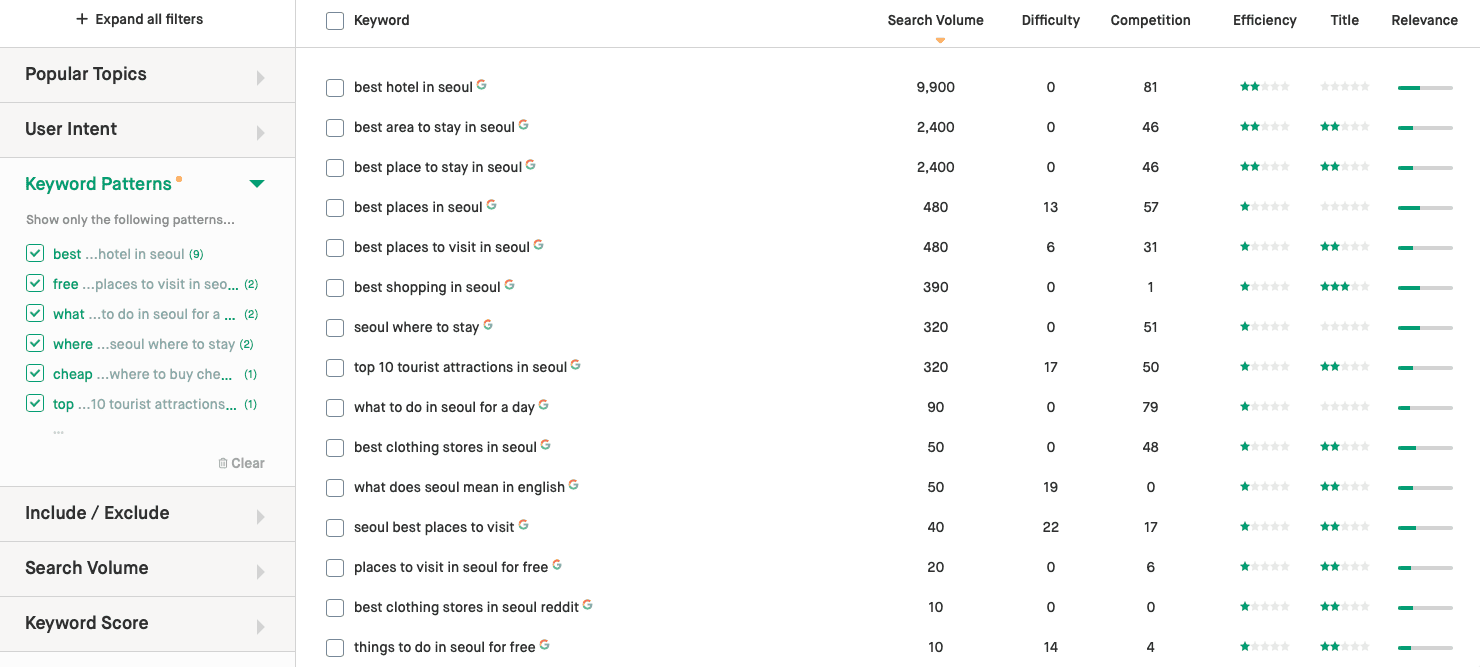Click Google icon after 'seoul where to stay'

point(488,325)
